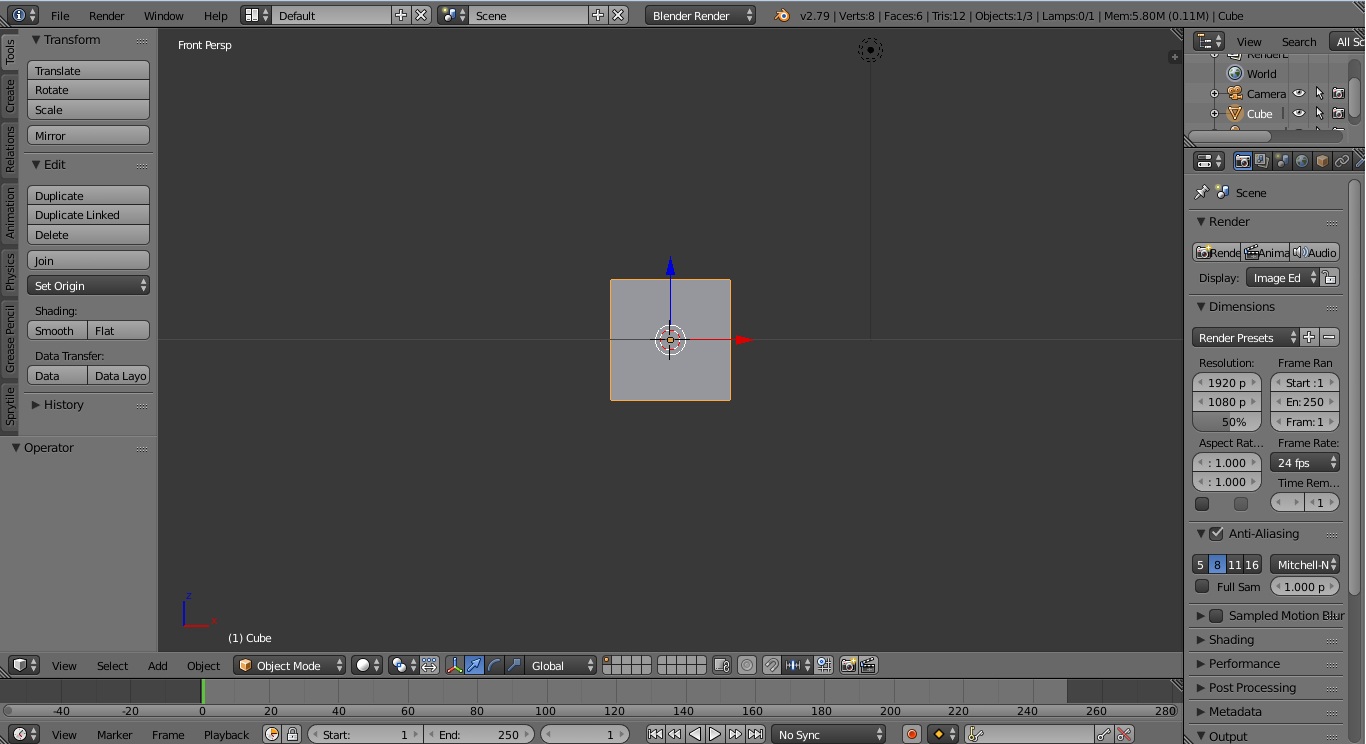Click the OpenGL render image camera icon
The width and height of the screenshot is (1366, 744).
(x=848, y=665)
